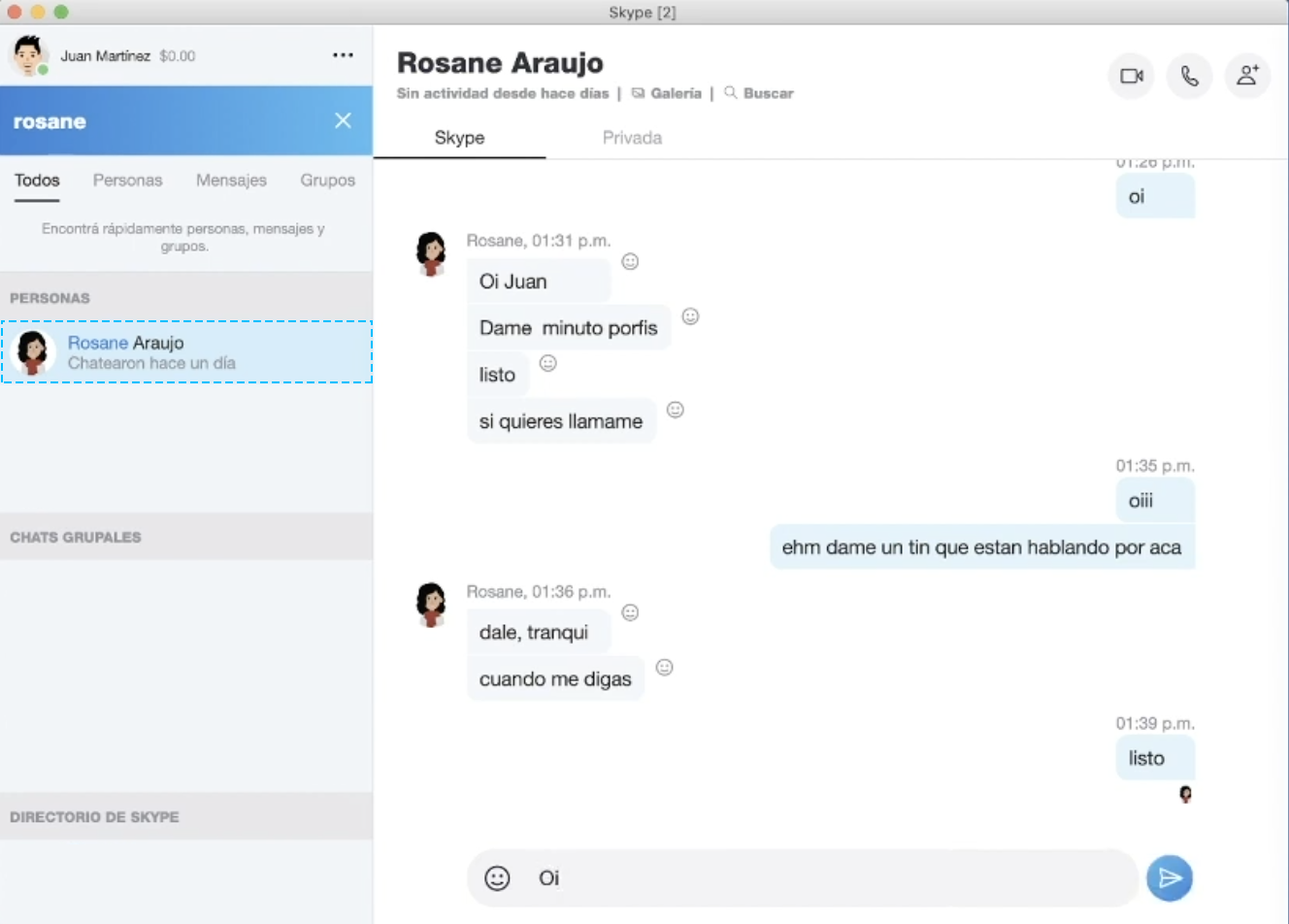Click the sent 'listo' message at 01:39

click(x=1154, y=759)
